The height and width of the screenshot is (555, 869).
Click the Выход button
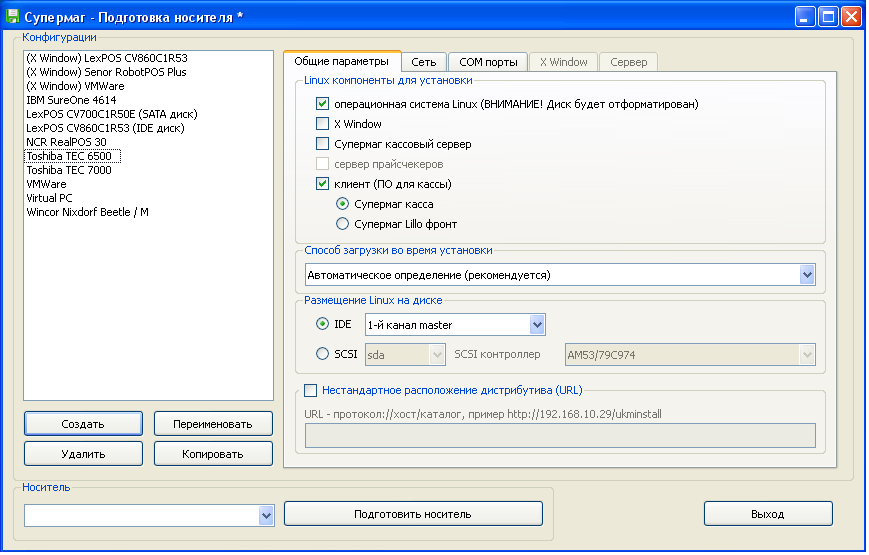(768, 514)
